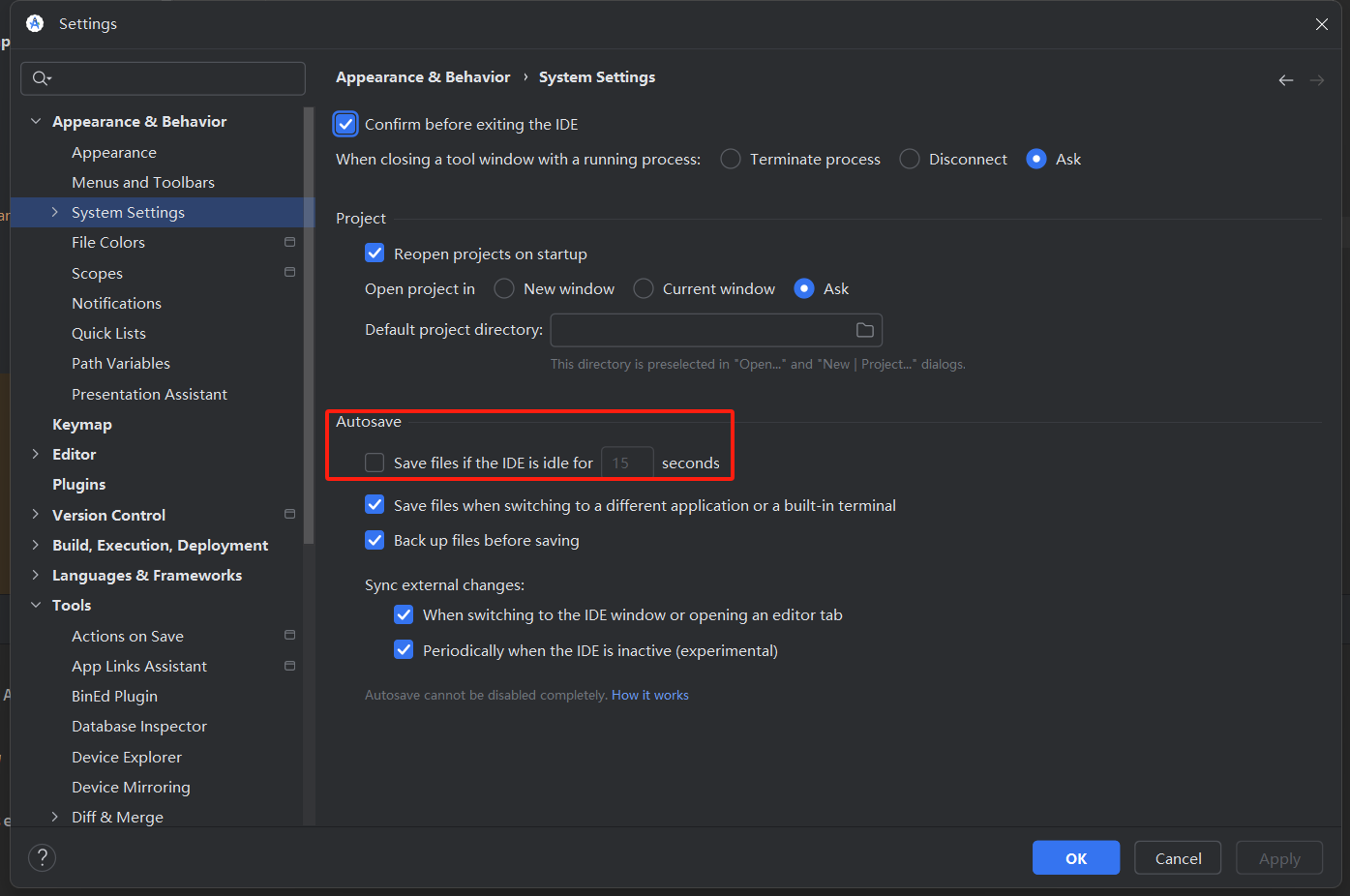
Task: Disable Back up files before saving
Action: pyautogui.click(x=375, y=540)
